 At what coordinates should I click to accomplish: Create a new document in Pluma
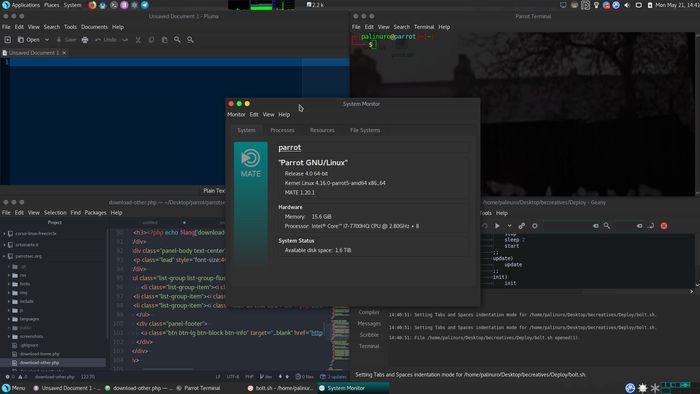[8, 40]
